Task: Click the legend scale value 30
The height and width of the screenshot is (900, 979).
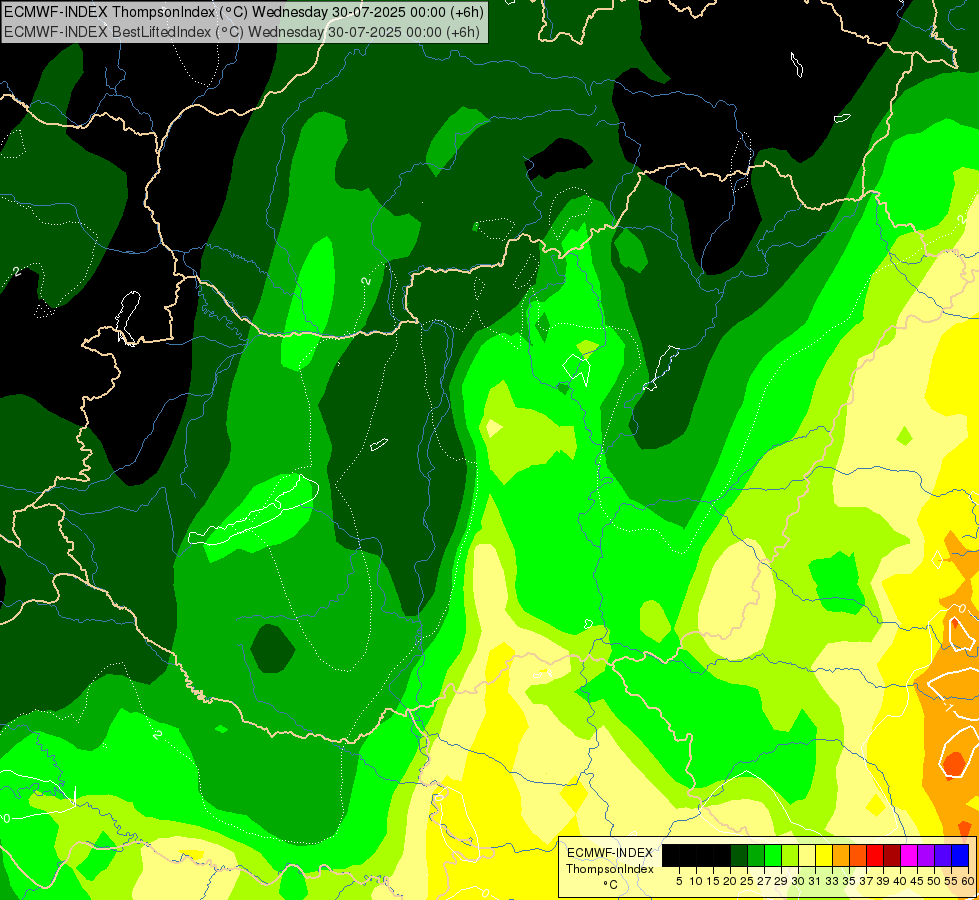Action: pos(798,881)
